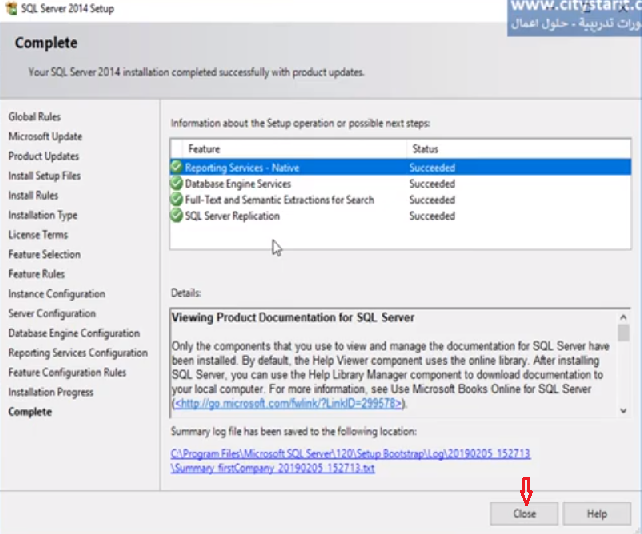Click the SQL Server Setup title bar icon

pyautogui.click(x=11, y=8)
